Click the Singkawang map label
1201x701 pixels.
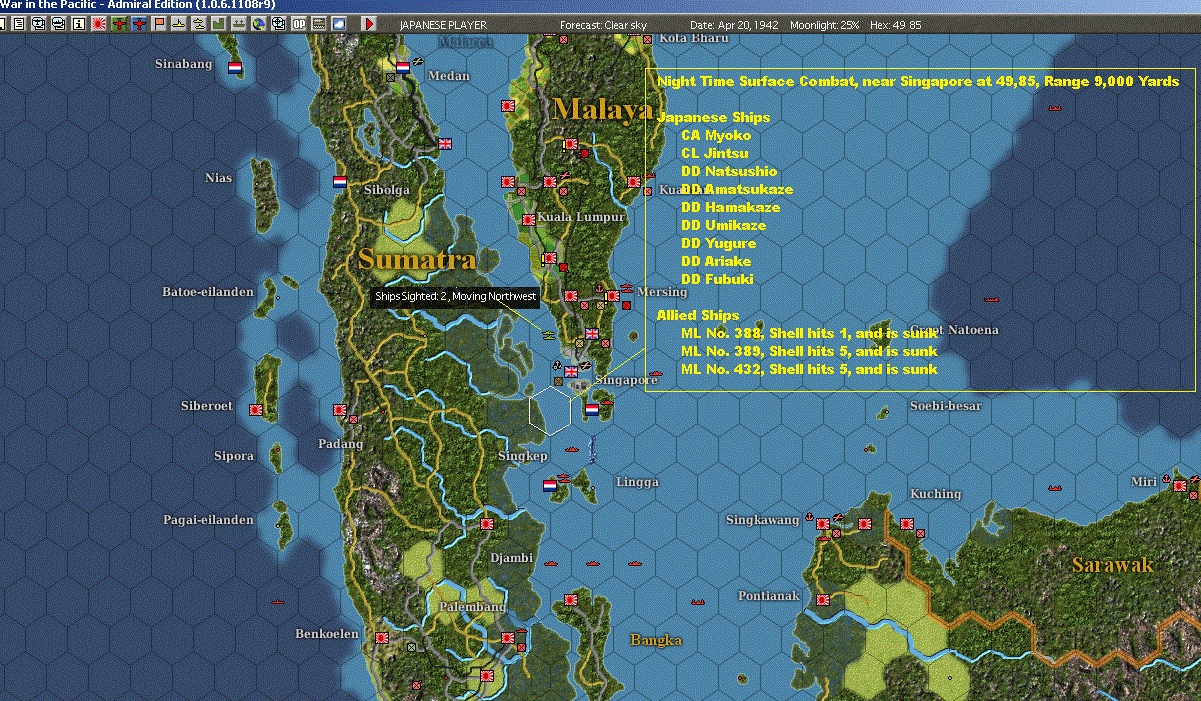point(763,520)
